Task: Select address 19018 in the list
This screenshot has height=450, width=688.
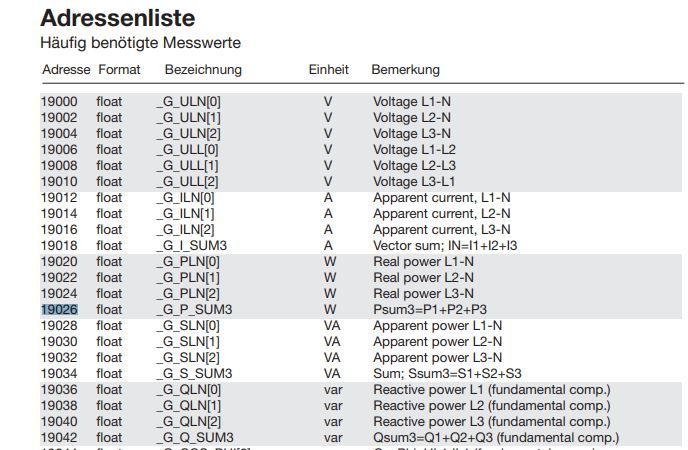Action: [58, 246]
